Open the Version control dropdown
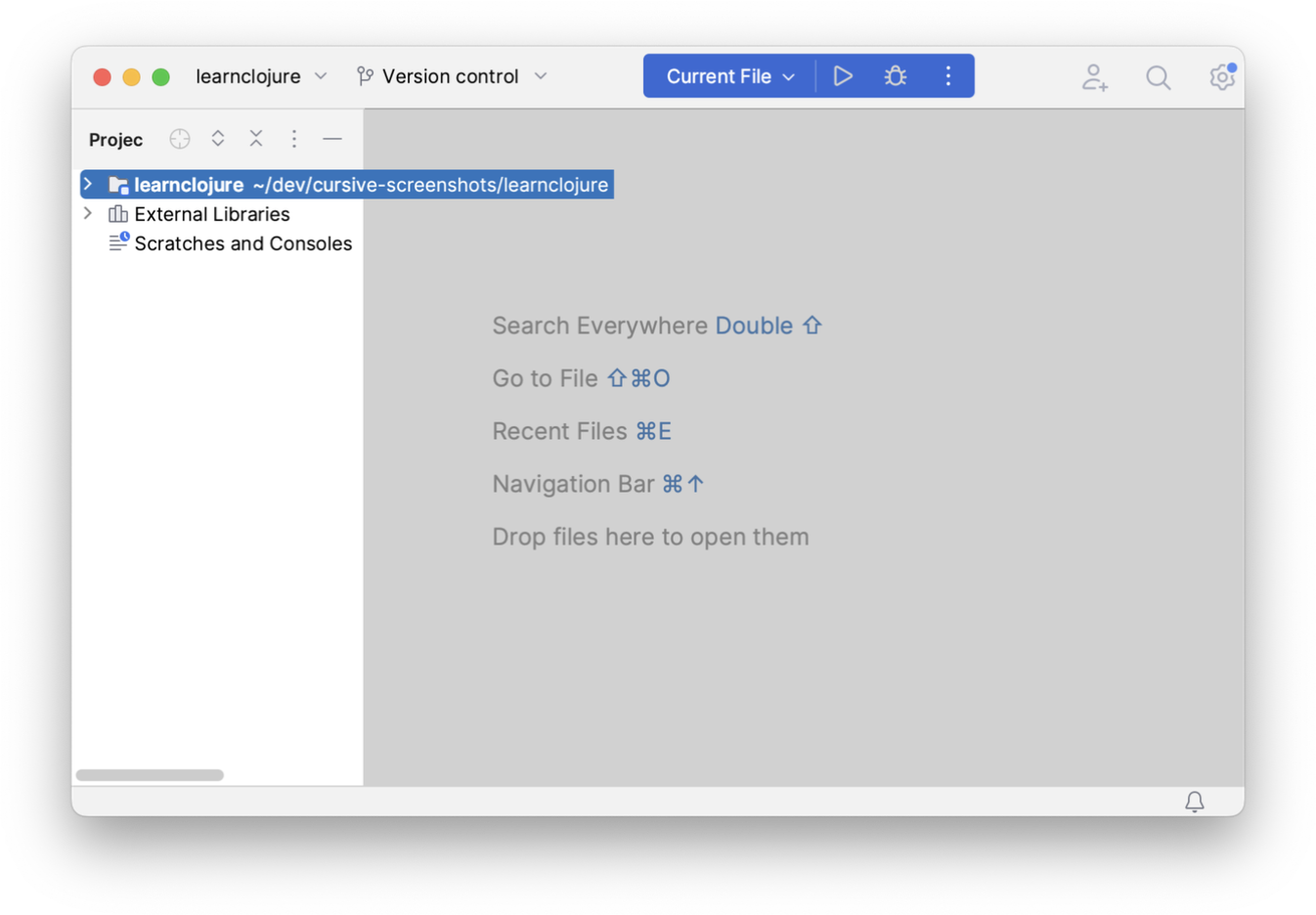The height and width of the screenshot is (915, 1316). coord(452,76)
